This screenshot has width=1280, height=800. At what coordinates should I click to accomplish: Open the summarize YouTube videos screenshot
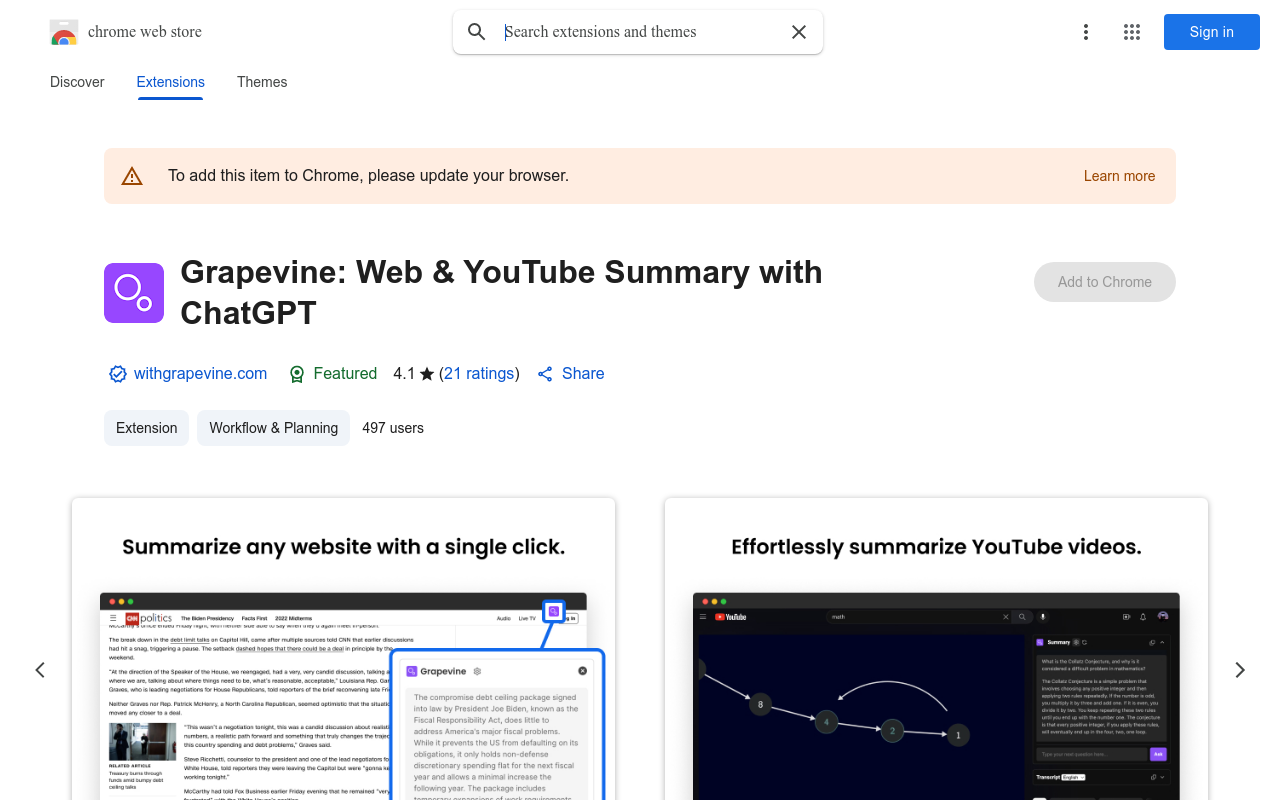click(x=936, y=649)
